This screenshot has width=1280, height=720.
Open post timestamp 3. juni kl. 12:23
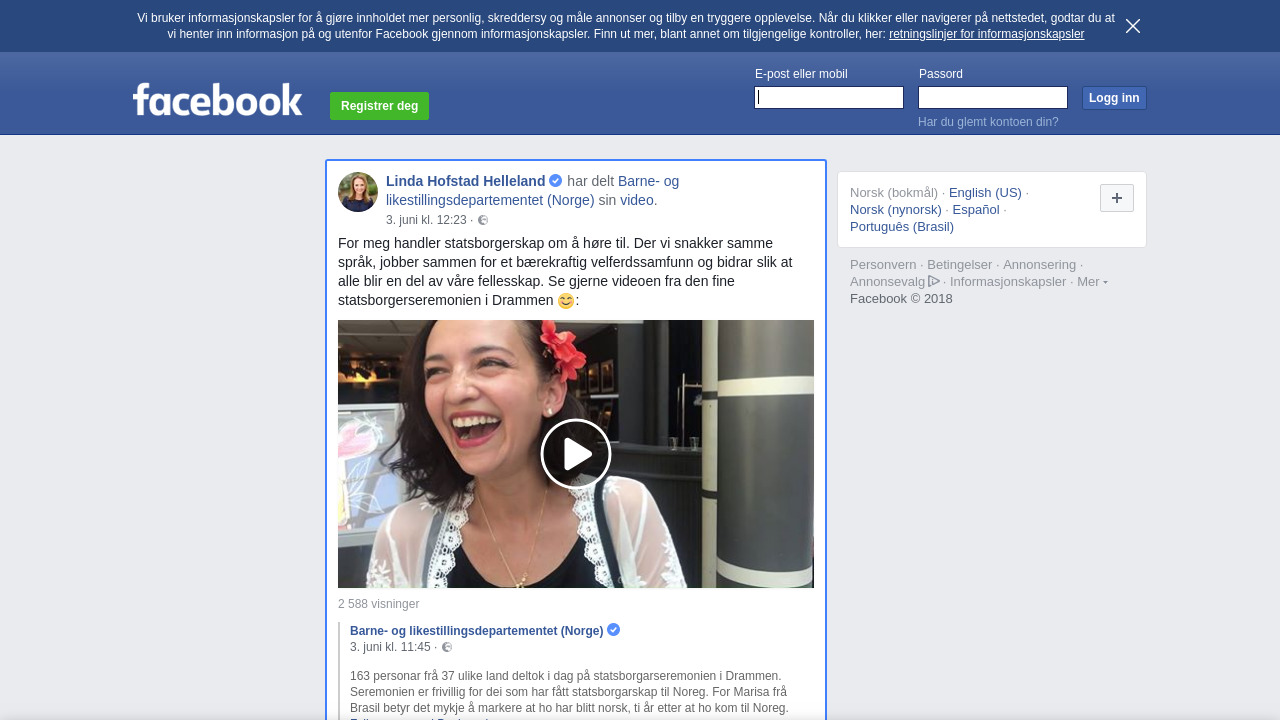click(x=426, y=220)
